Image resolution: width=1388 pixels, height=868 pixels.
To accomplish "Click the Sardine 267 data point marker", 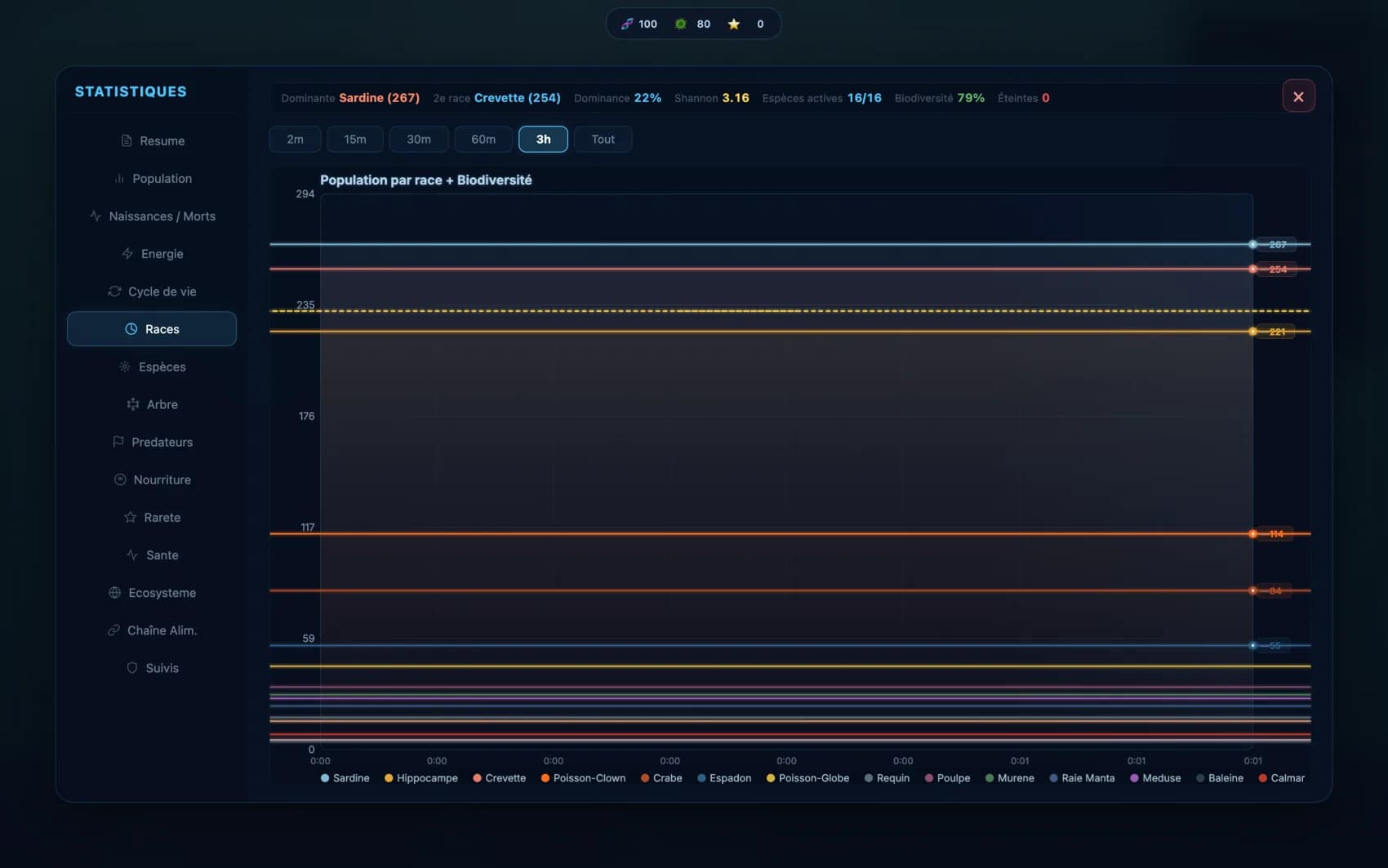I will click(x=1252, y=244).
